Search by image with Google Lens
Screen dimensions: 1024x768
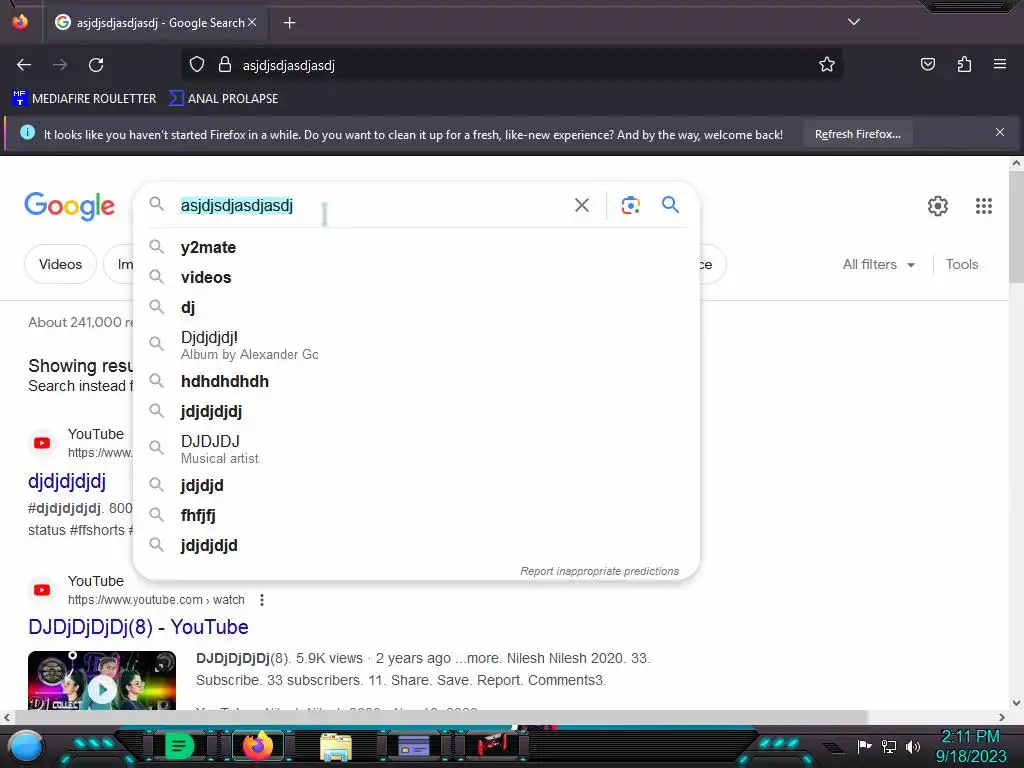pyautogui.click(x=630, y=205)
